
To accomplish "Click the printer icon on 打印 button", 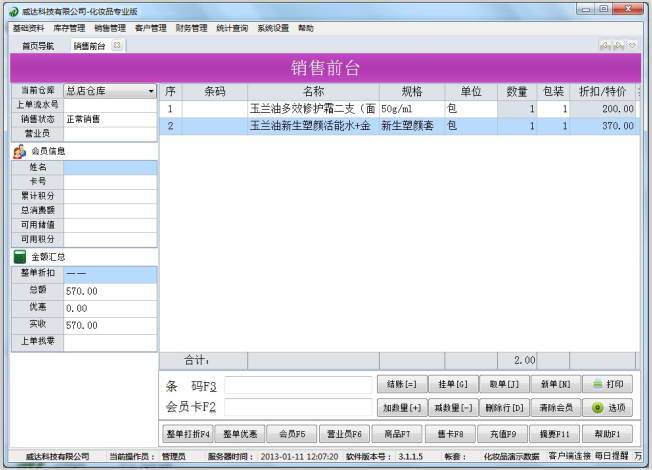I will [598, 384].
